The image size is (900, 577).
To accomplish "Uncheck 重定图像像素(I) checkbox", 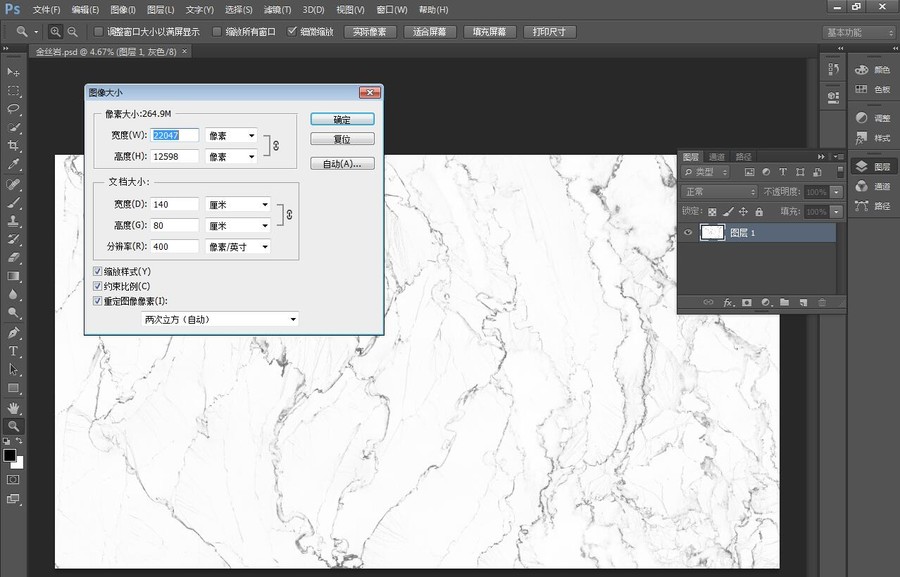I will 98,301.
